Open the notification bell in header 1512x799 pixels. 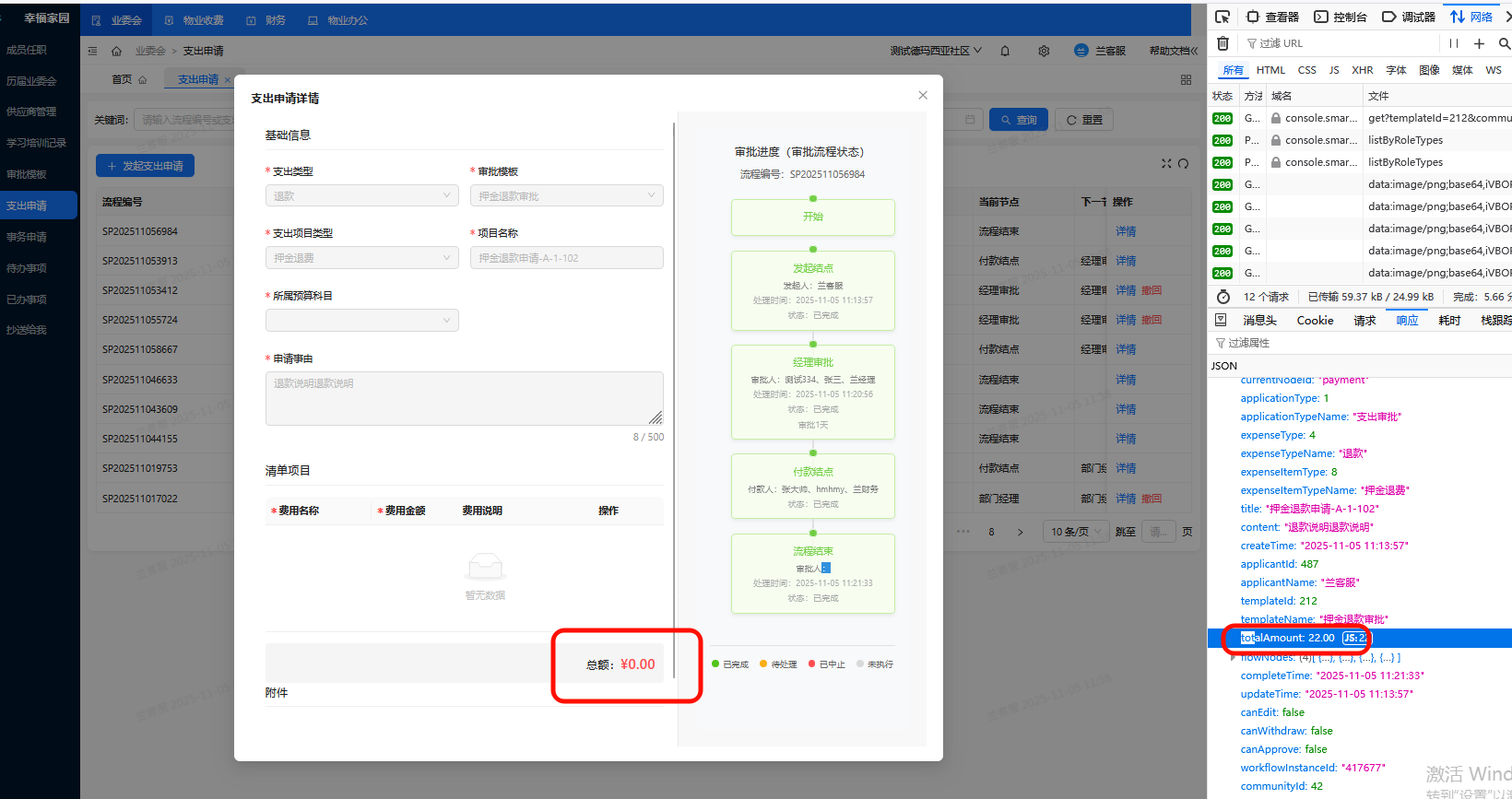point(1005,51)
